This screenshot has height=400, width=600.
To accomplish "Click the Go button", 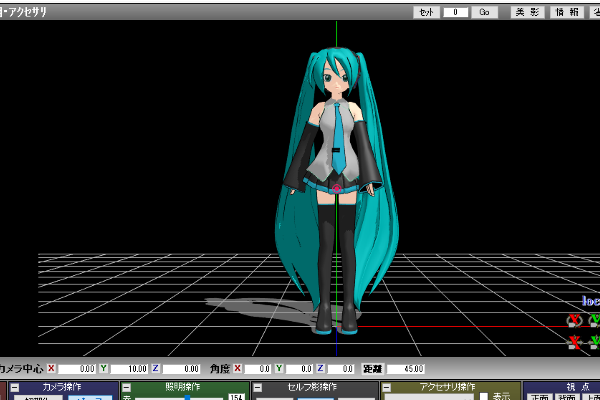I will 484,12.
